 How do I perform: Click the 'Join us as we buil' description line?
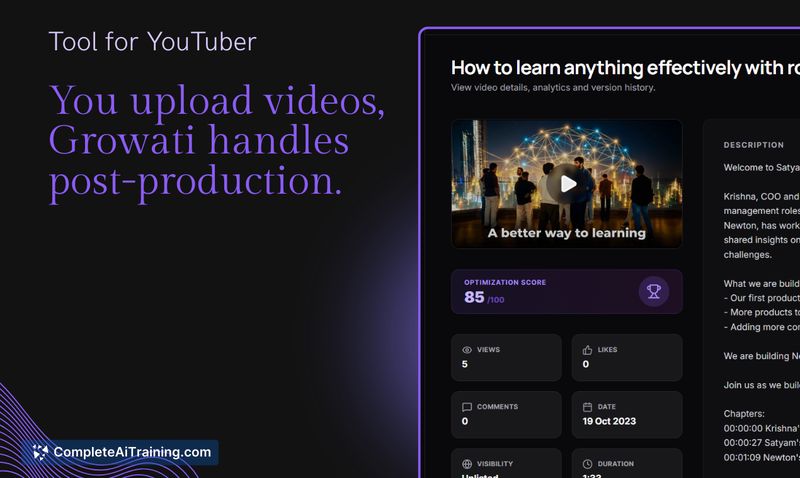click(x=762, y=385)
